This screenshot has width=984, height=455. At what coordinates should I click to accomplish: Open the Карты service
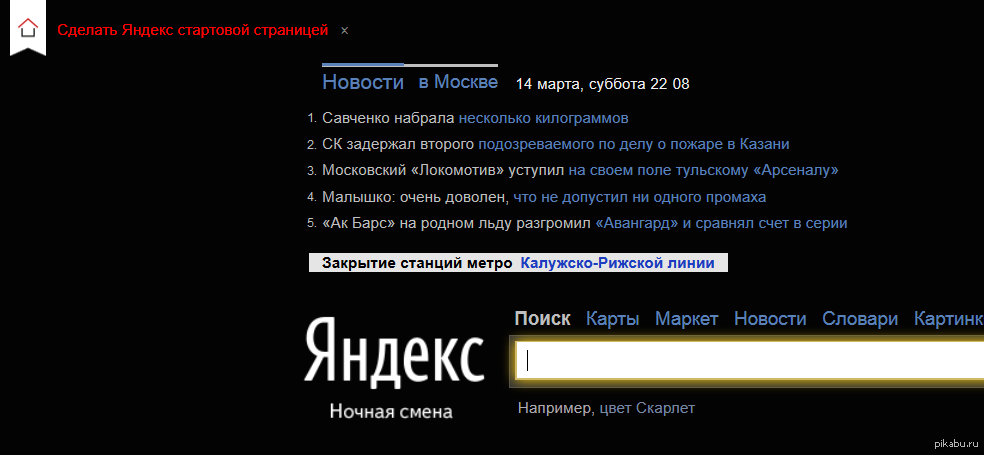pyautogui.click(x=612, y=319)
